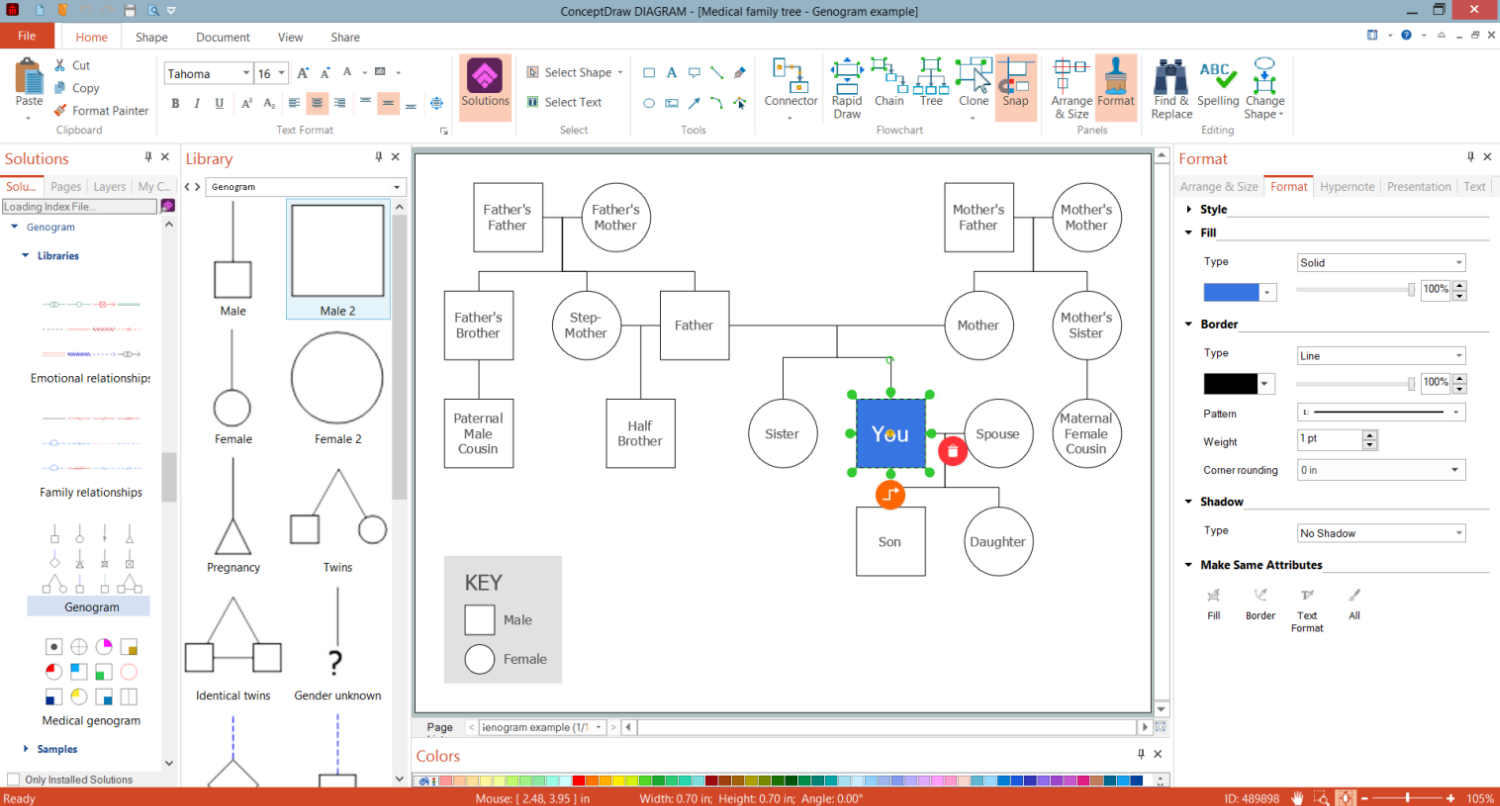The width and height of the screenshot is (1500, 806).
Task: Apply center text alignment
Action: coord(318,103)
